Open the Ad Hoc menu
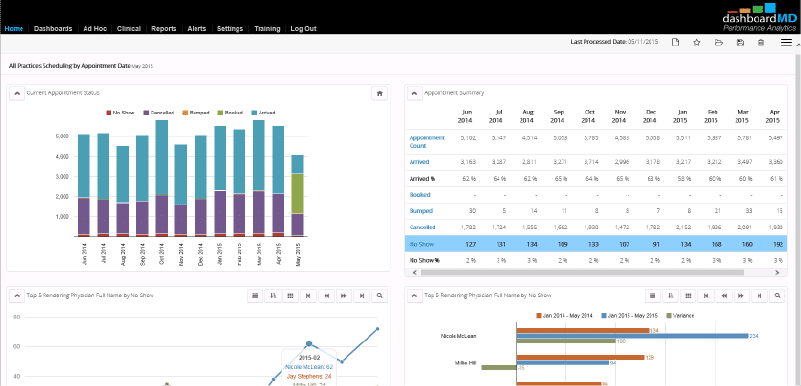Viewport: 801px width, 386px height. coord(95,29)
